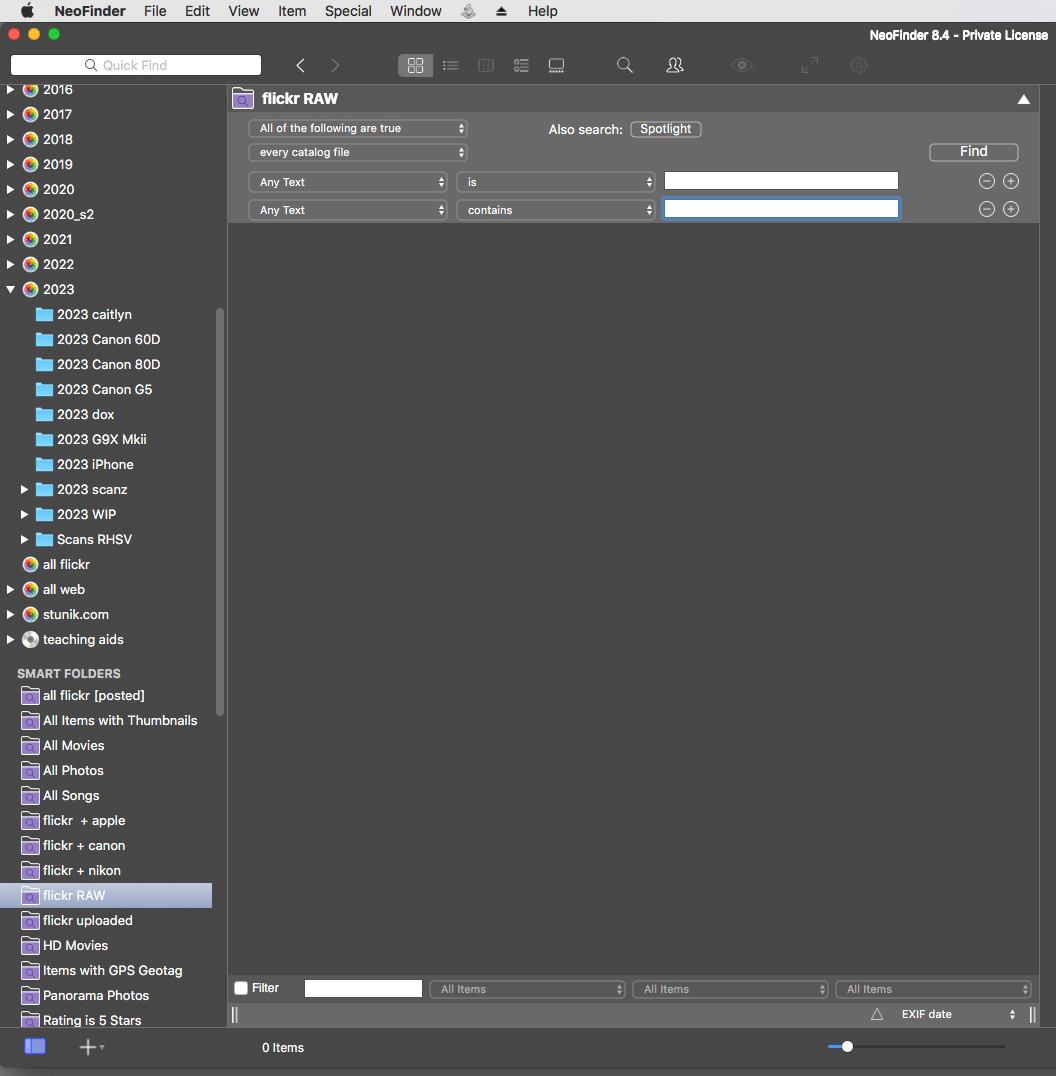Open the Help menu
The image size is (1056, 1076).
[x=542, y=11]
